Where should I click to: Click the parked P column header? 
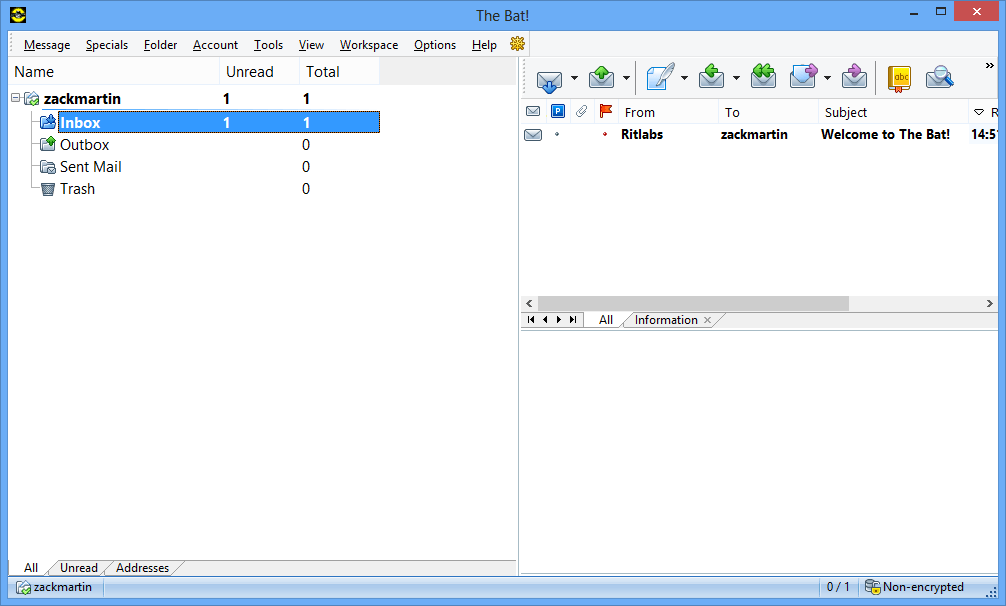[558, 112]
